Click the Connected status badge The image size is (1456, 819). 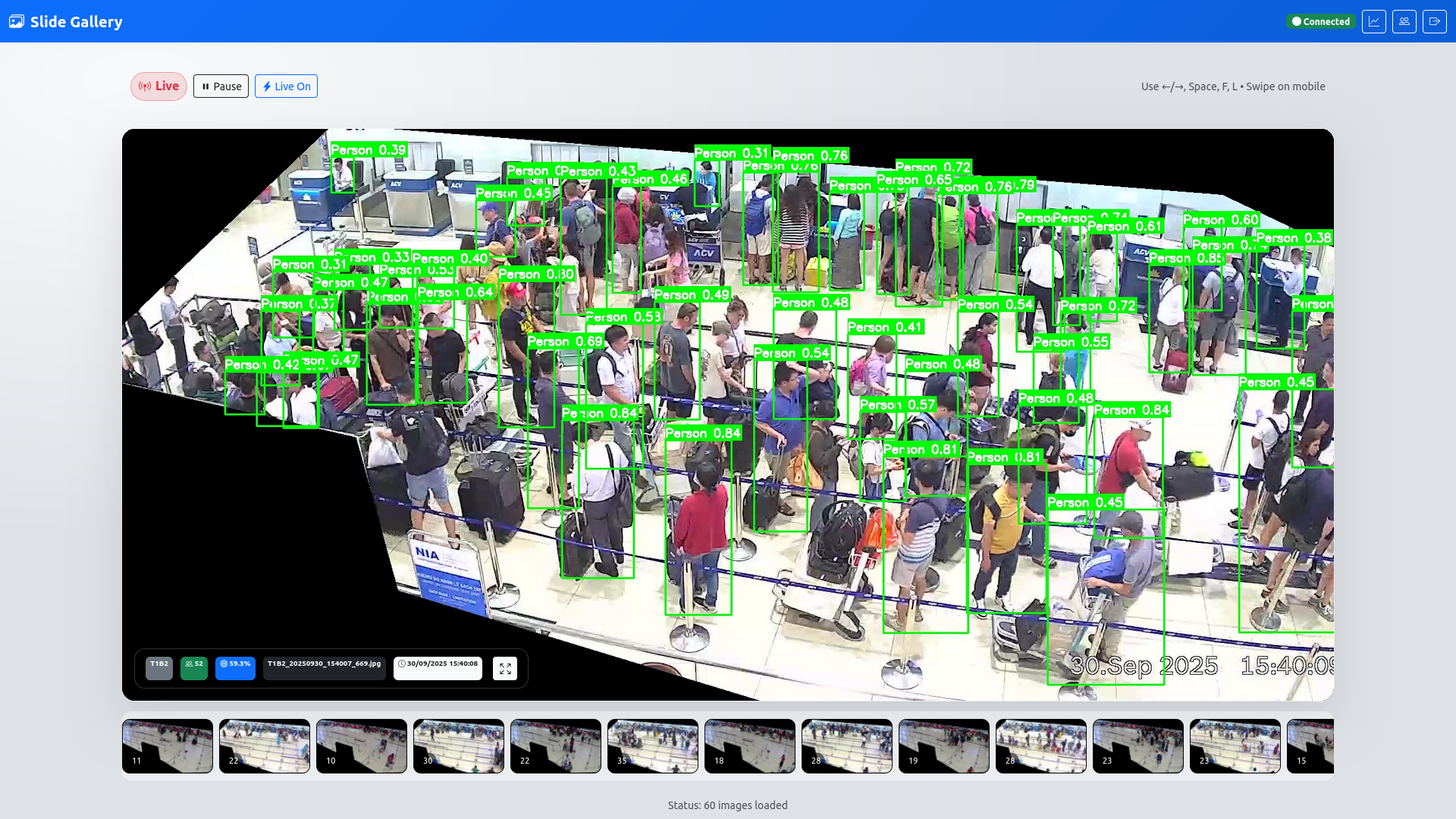[1320, 21]
